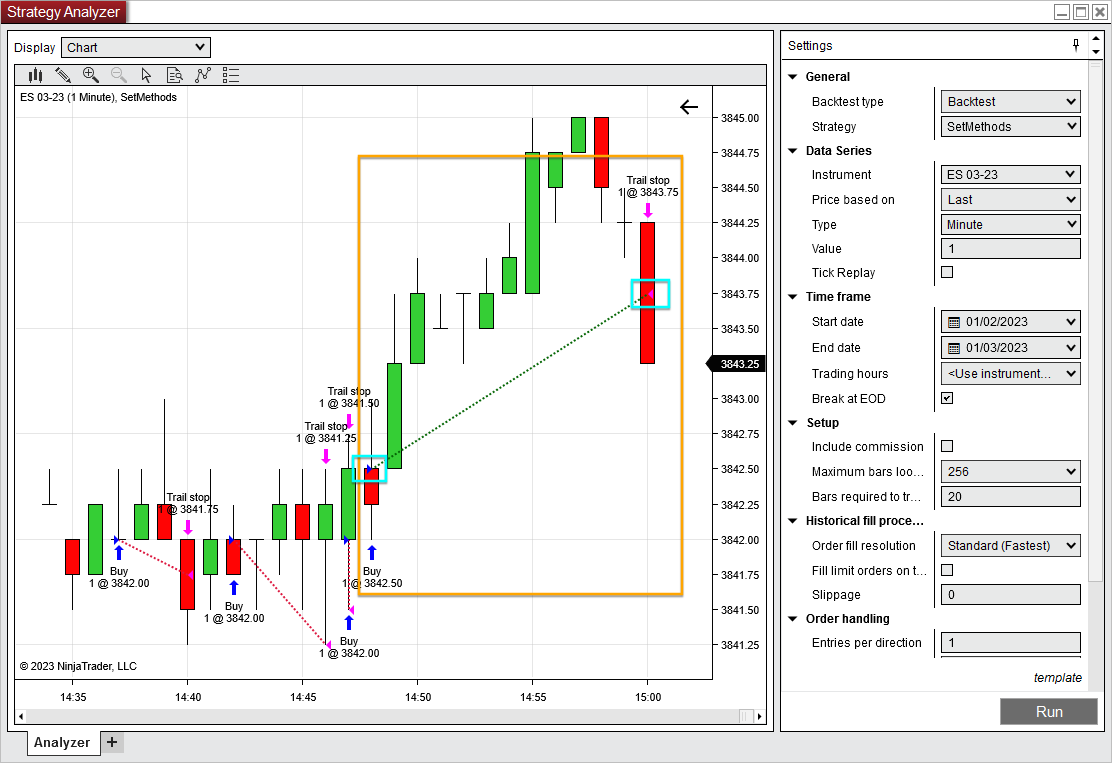Pin the Settings panel
The width and height of the screenshot is (1112, 763).
pyautogui.click(x=1076, y=45)
